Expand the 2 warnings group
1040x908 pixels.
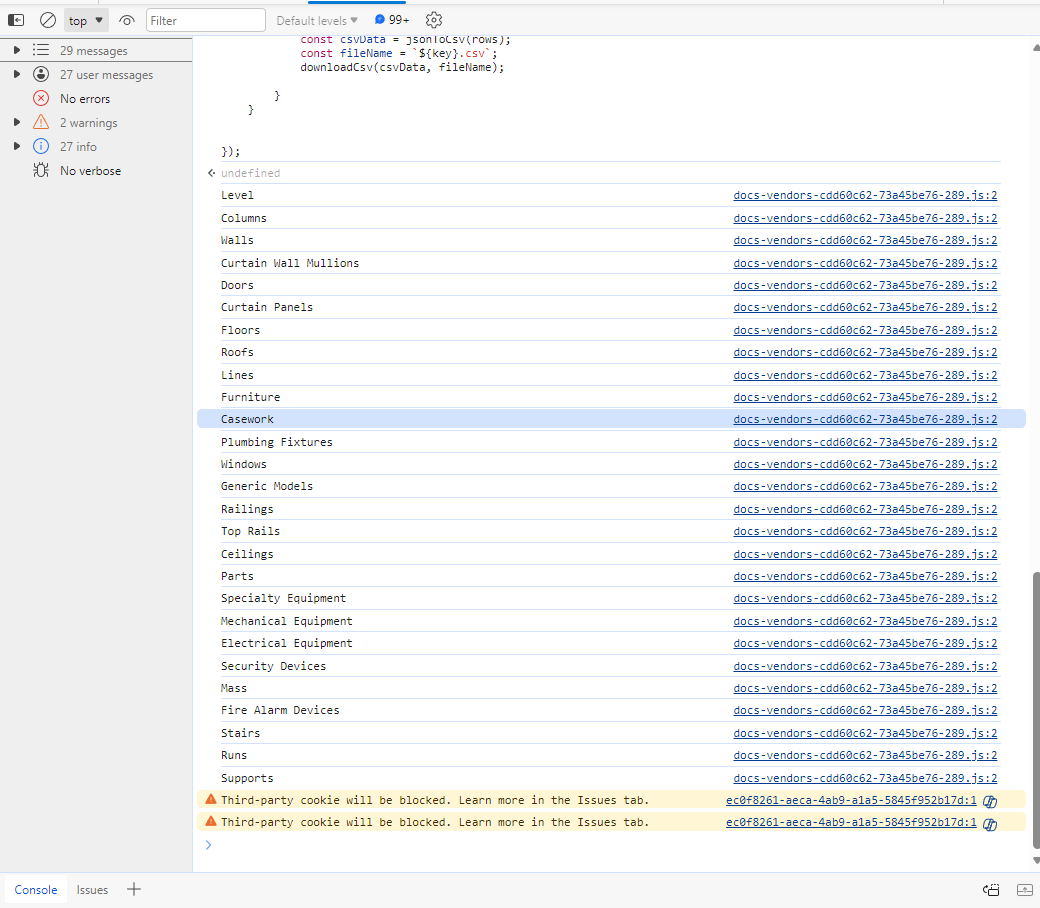(x=17, y=122)
